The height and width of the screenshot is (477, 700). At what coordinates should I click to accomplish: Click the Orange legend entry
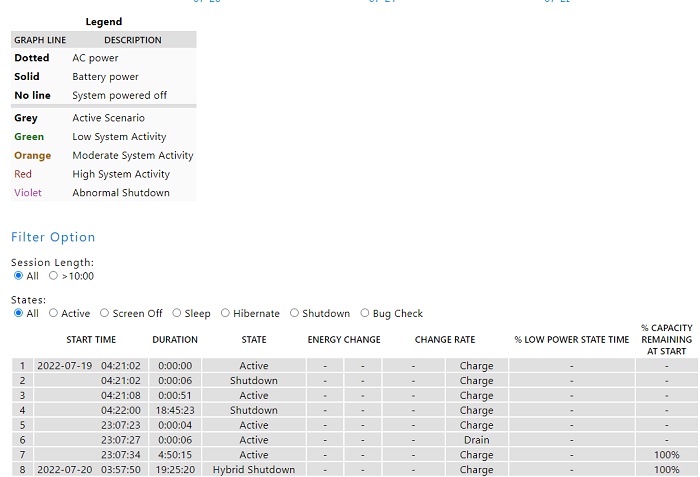click(x=33, y=155)
